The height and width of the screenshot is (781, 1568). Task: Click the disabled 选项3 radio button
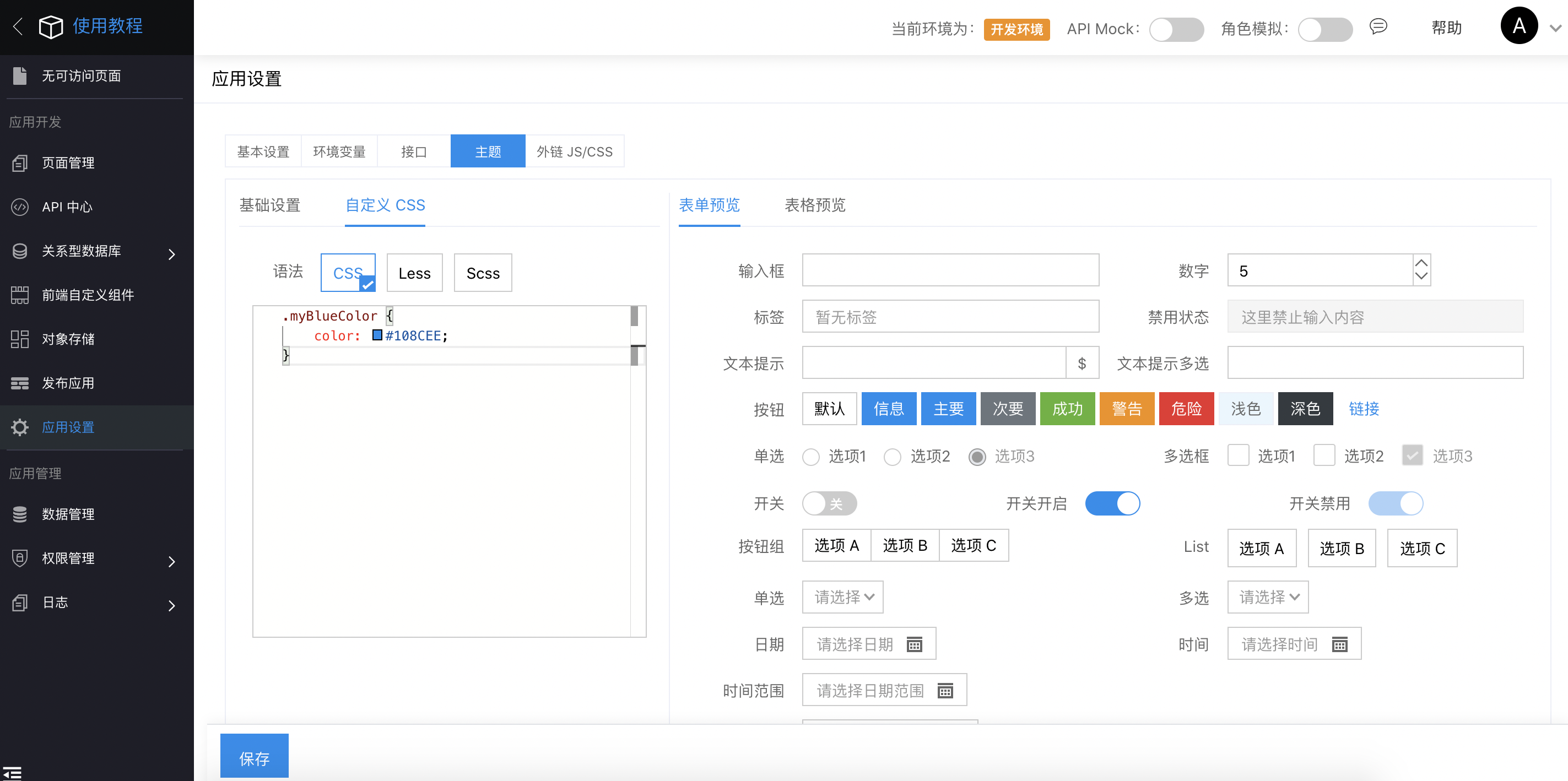point(977,457)
